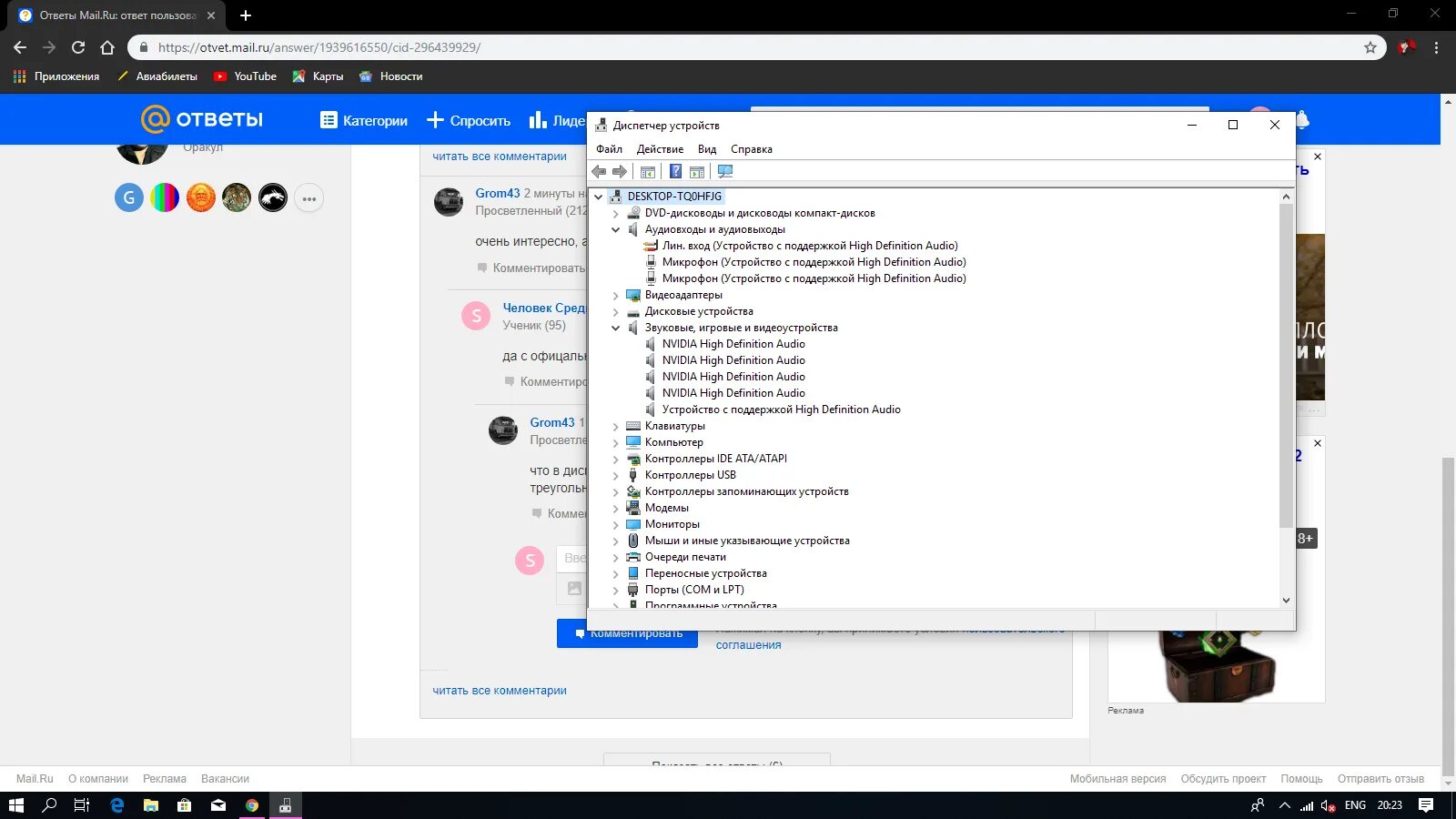Open the Помощь footer link
The height and width of the screenshot is (819, 1456).
tap(1301, 779)
